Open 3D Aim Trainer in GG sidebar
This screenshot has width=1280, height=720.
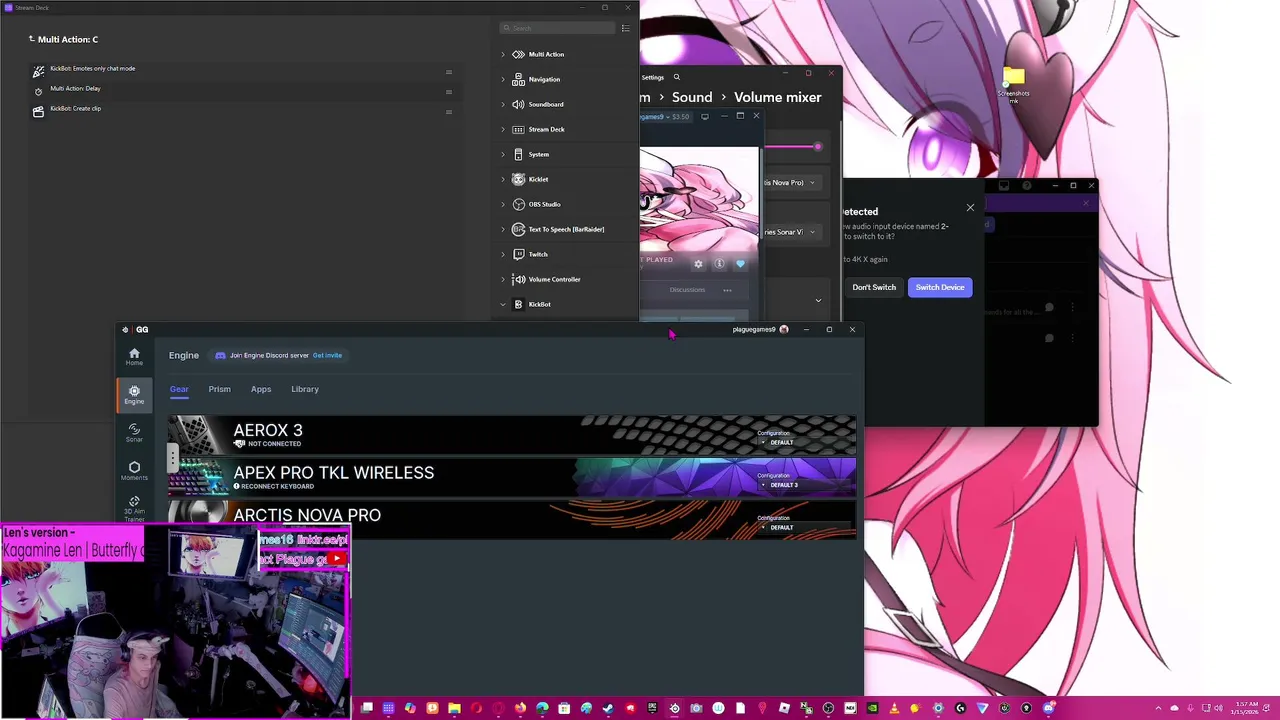tap(134, 508)
